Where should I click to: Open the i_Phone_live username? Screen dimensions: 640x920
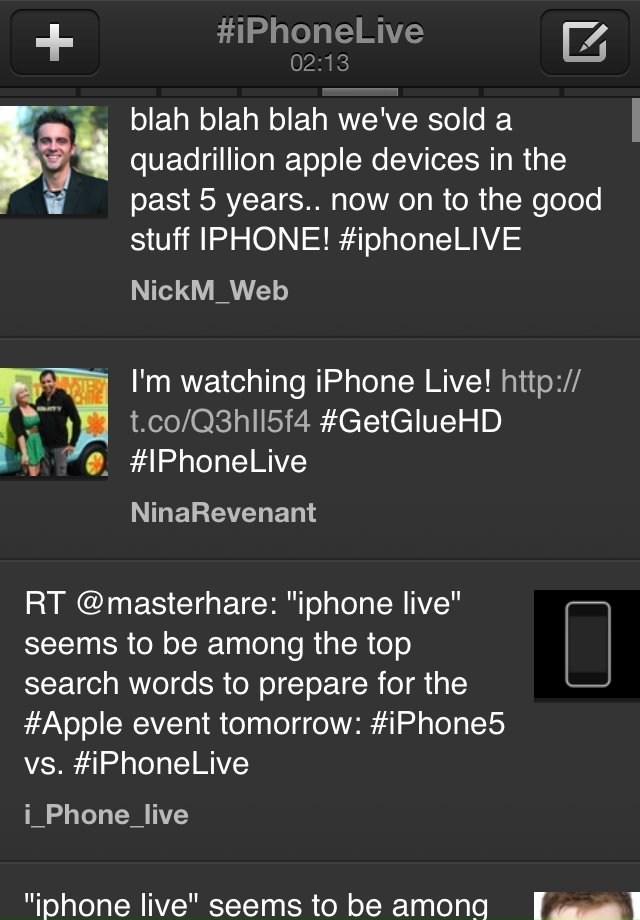point(106,815)
